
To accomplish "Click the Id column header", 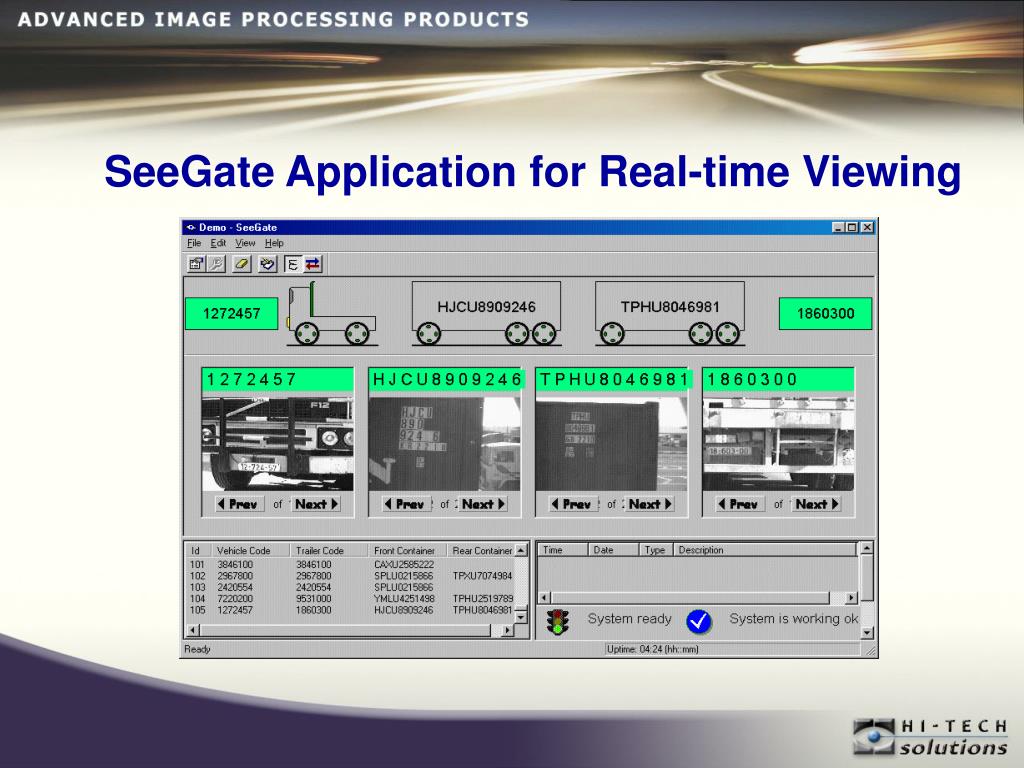I will click(x=196, y=551).
